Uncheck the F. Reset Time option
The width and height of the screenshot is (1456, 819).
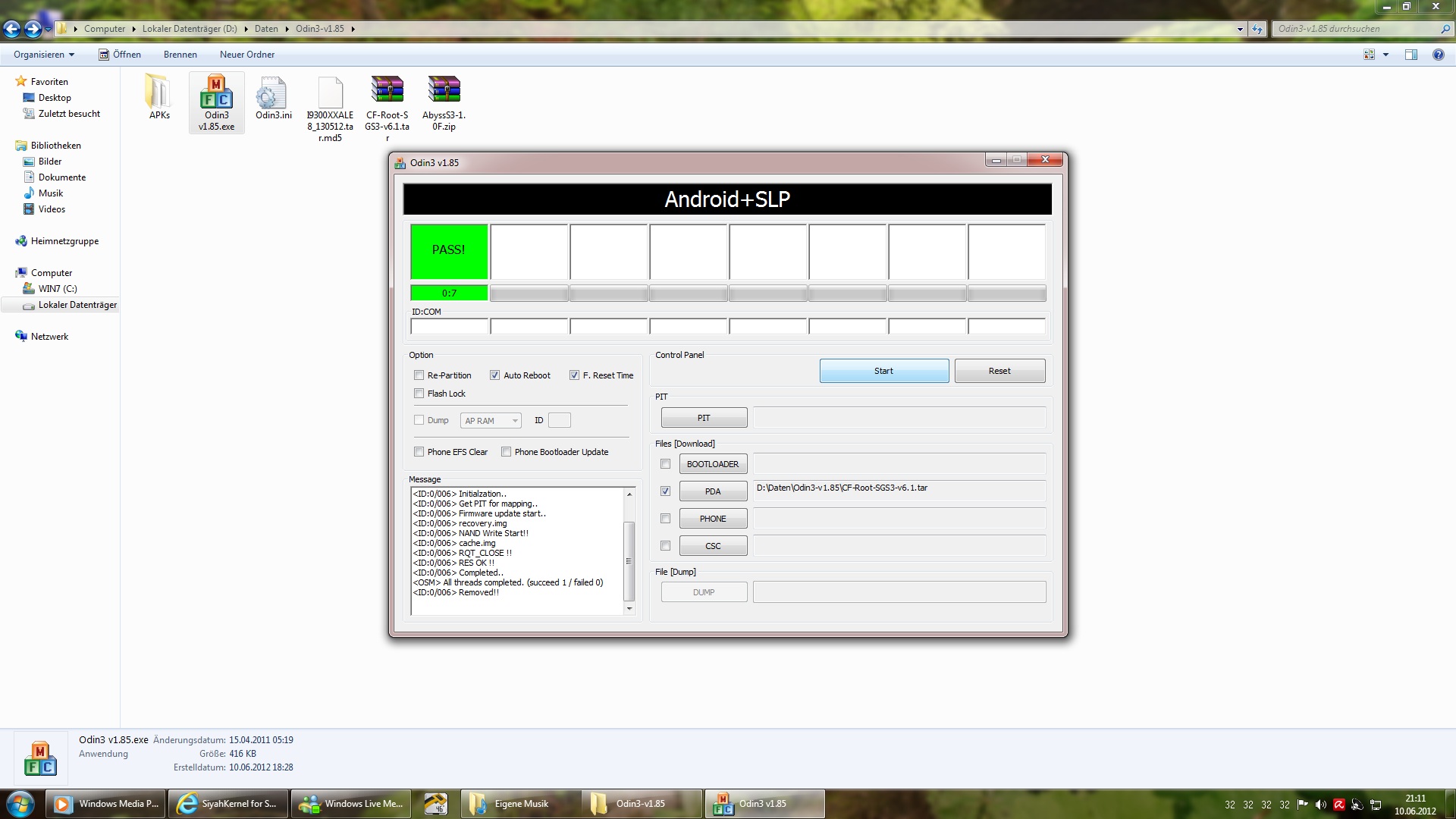pos(574,375)
